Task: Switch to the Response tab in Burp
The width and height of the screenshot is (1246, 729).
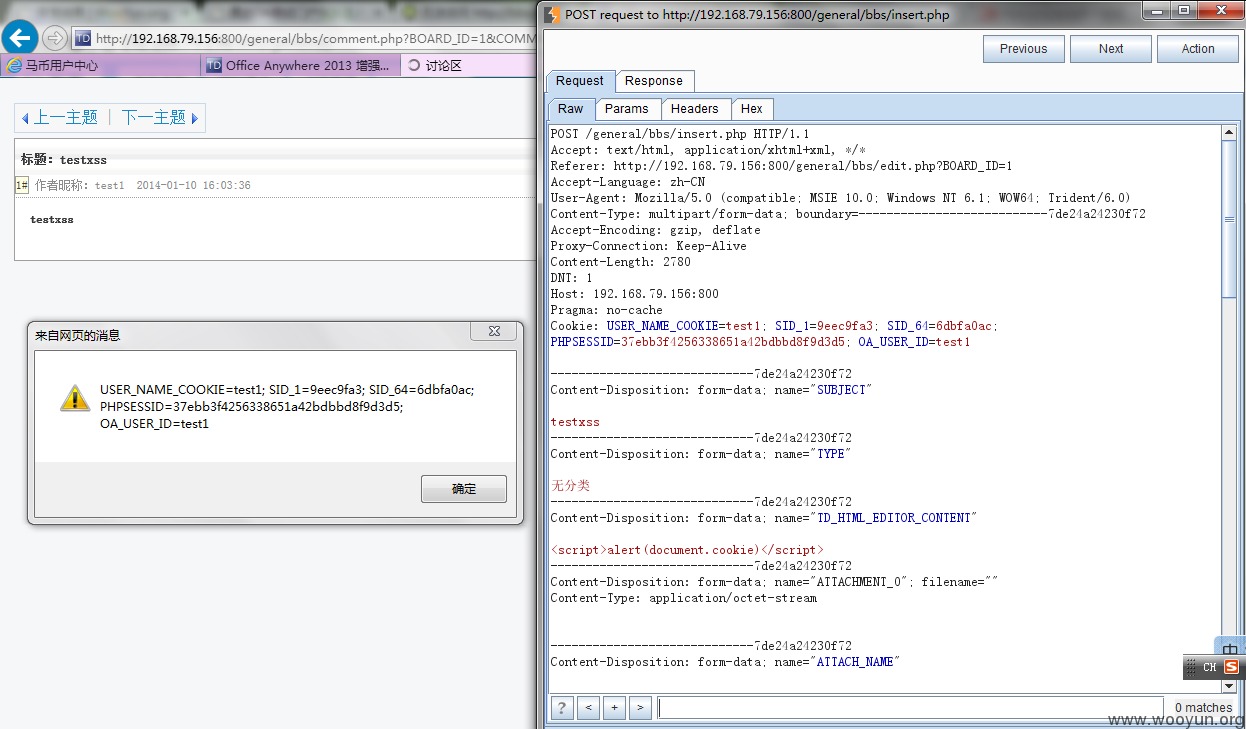Action: pyautogui.click(x=654, y=81)
